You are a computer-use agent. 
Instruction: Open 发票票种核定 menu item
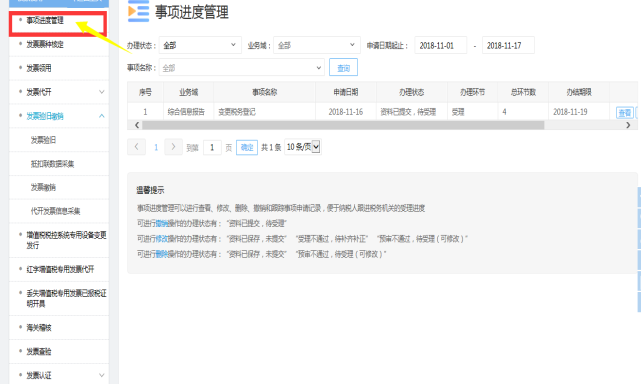pos(45,44)
